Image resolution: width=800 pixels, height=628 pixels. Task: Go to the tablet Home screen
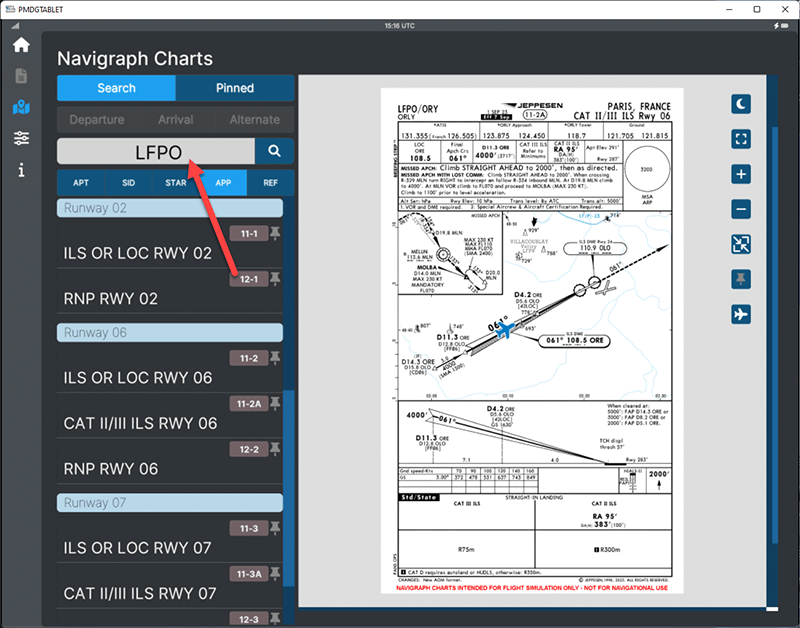click(x=21, y=45)
